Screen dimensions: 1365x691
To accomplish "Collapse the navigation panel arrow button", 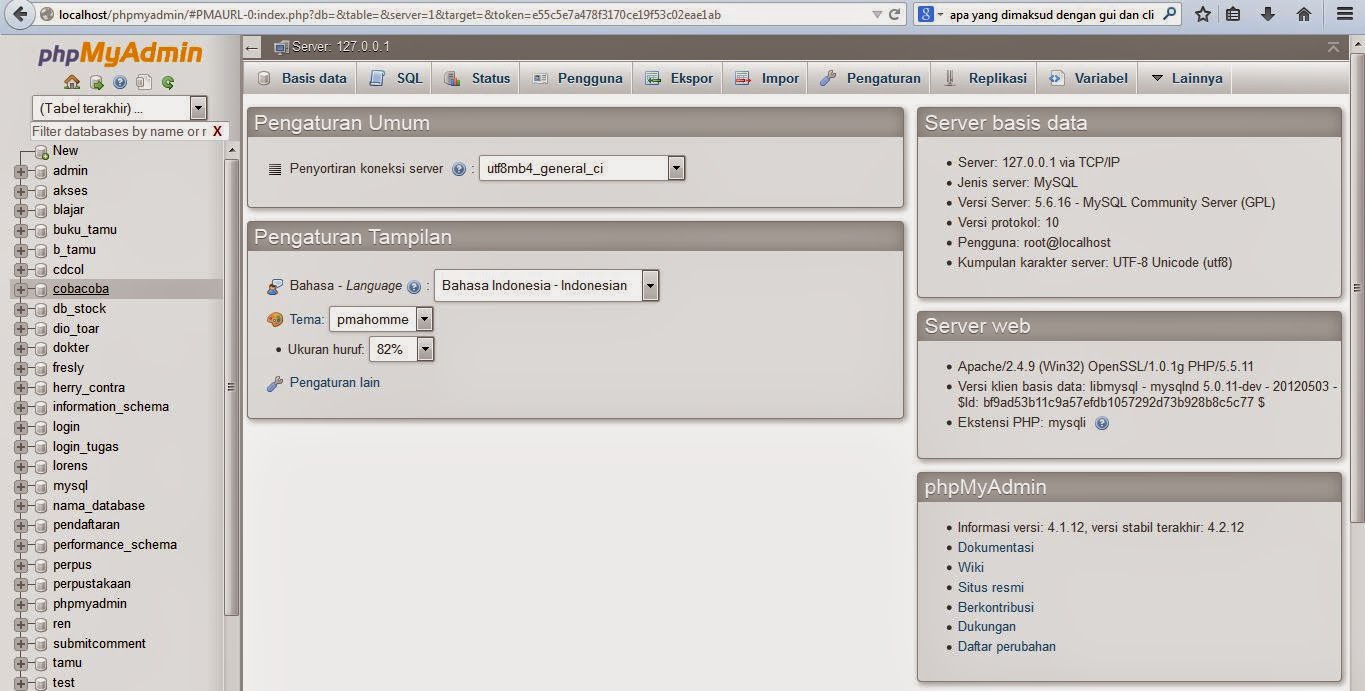I will tap(252, 47).
